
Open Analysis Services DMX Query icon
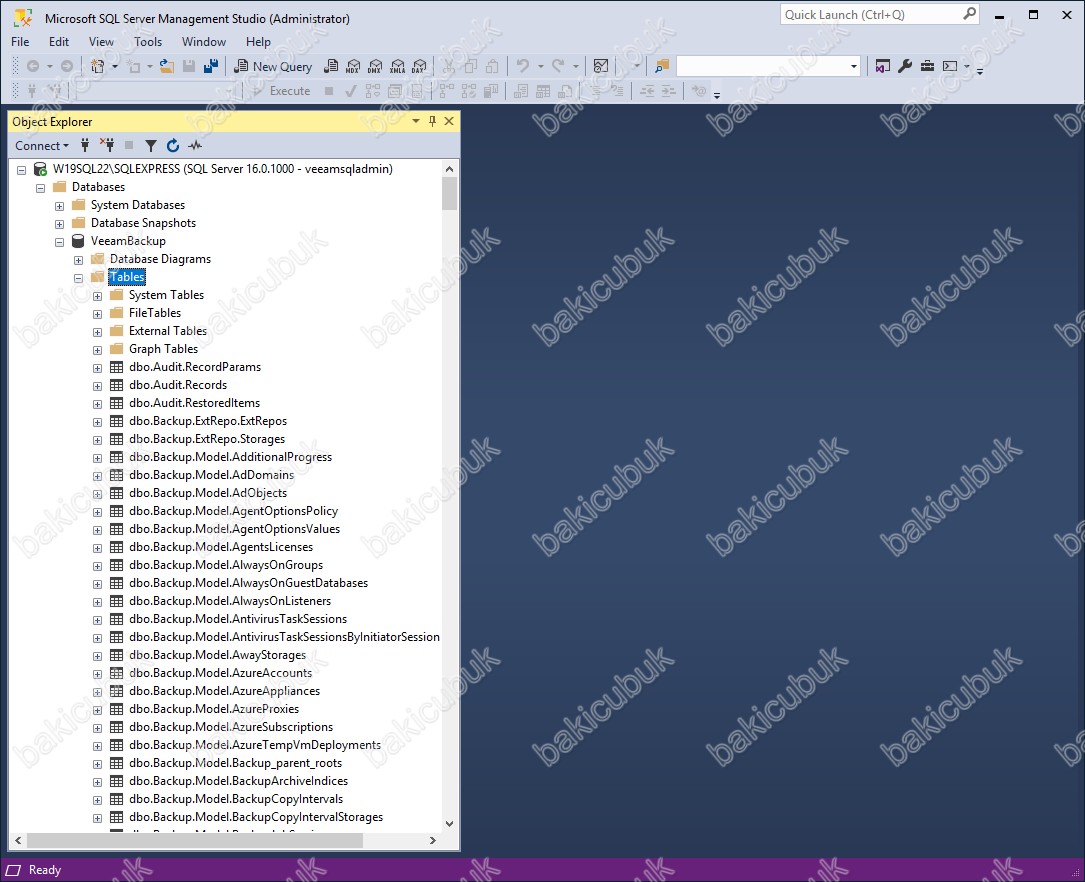(x=375, y=66)
